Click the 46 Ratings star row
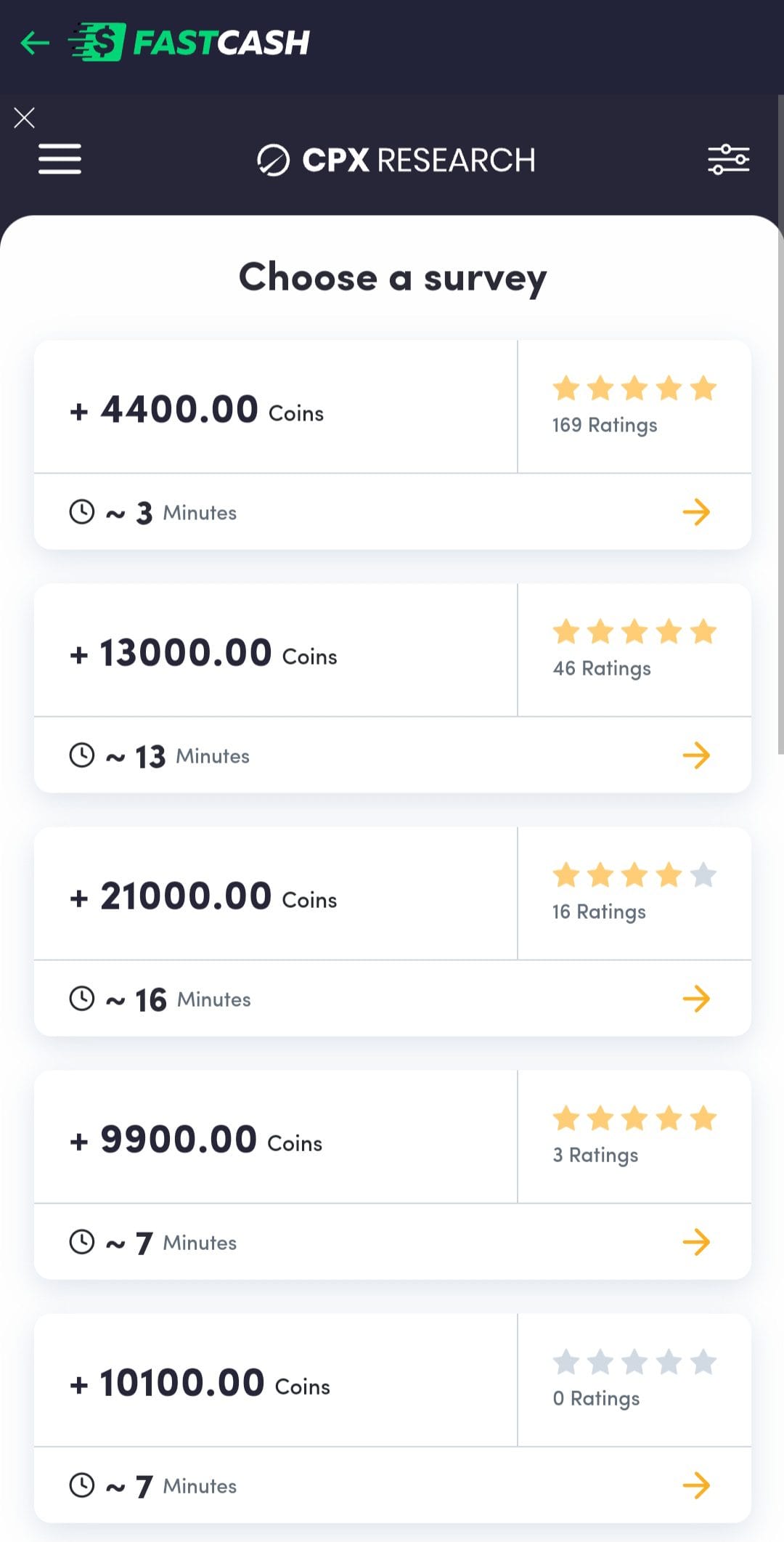The image size is (784, 1542). [x=634, y=632]
